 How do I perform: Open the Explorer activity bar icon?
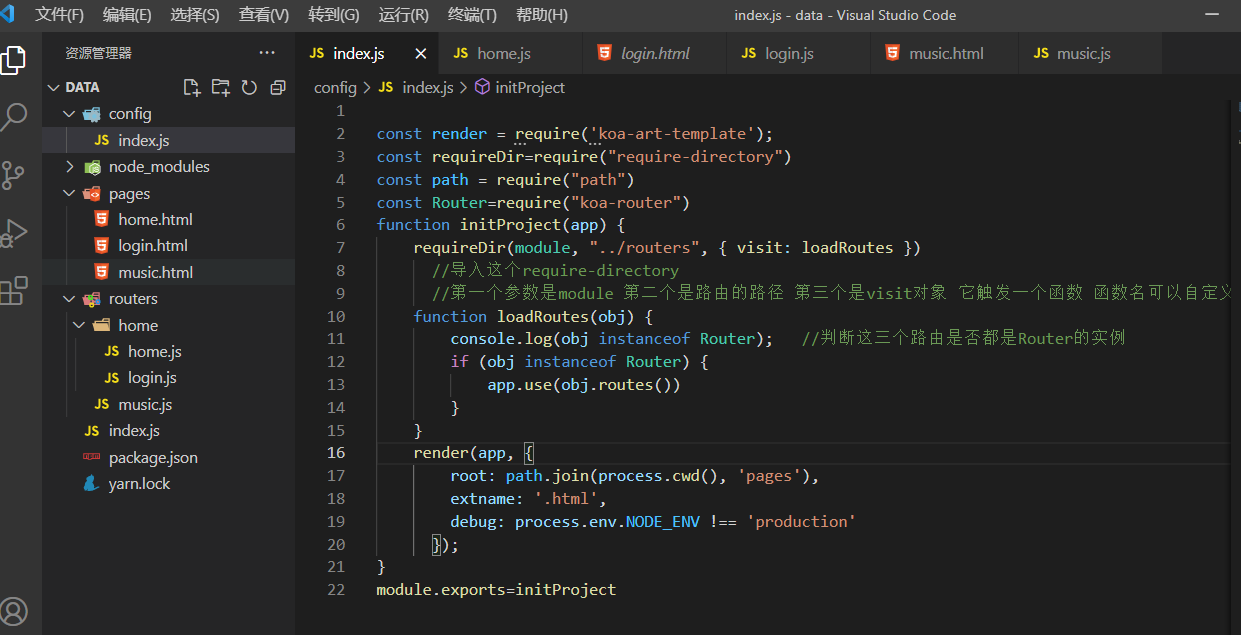tap(13, 60)
